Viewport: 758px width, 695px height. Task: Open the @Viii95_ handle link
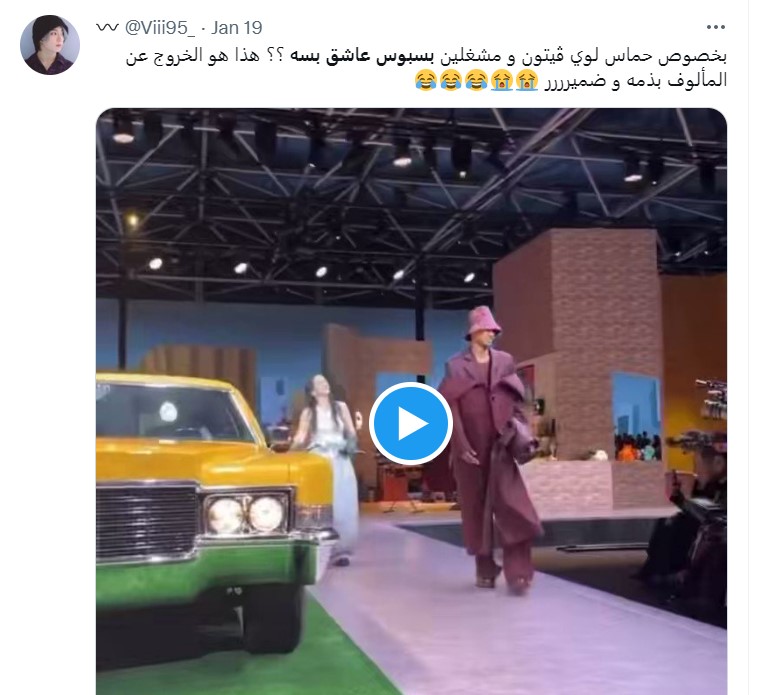160,28
